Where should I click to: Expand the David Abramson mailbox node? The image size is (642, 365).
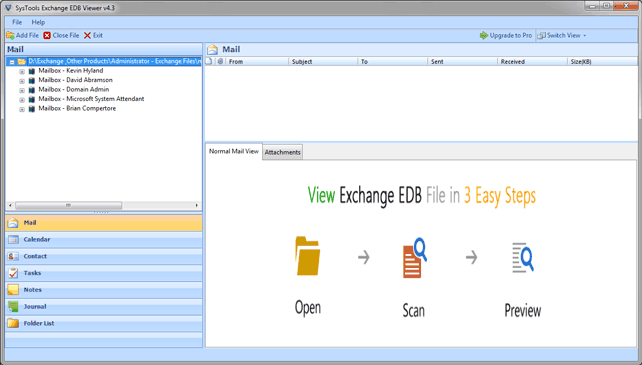[x=22, y=81]
